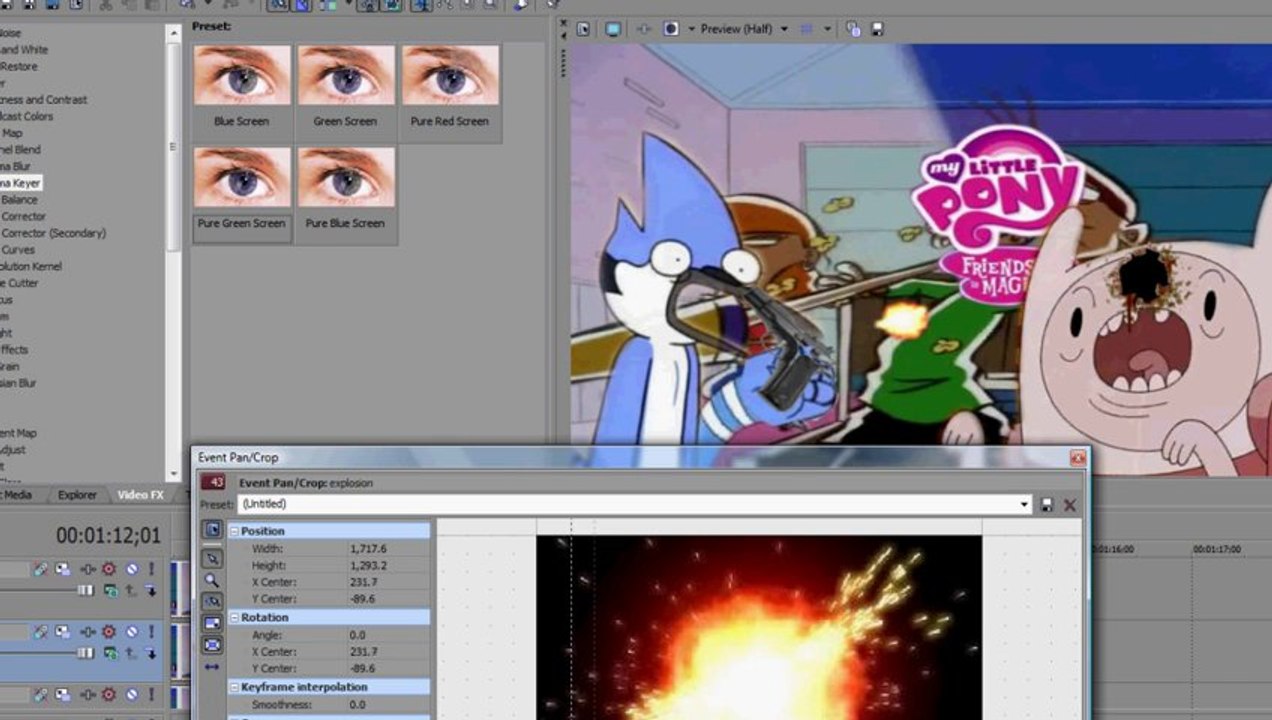
Task: Select the Color Curves effect
Action: tap(18, 250)
